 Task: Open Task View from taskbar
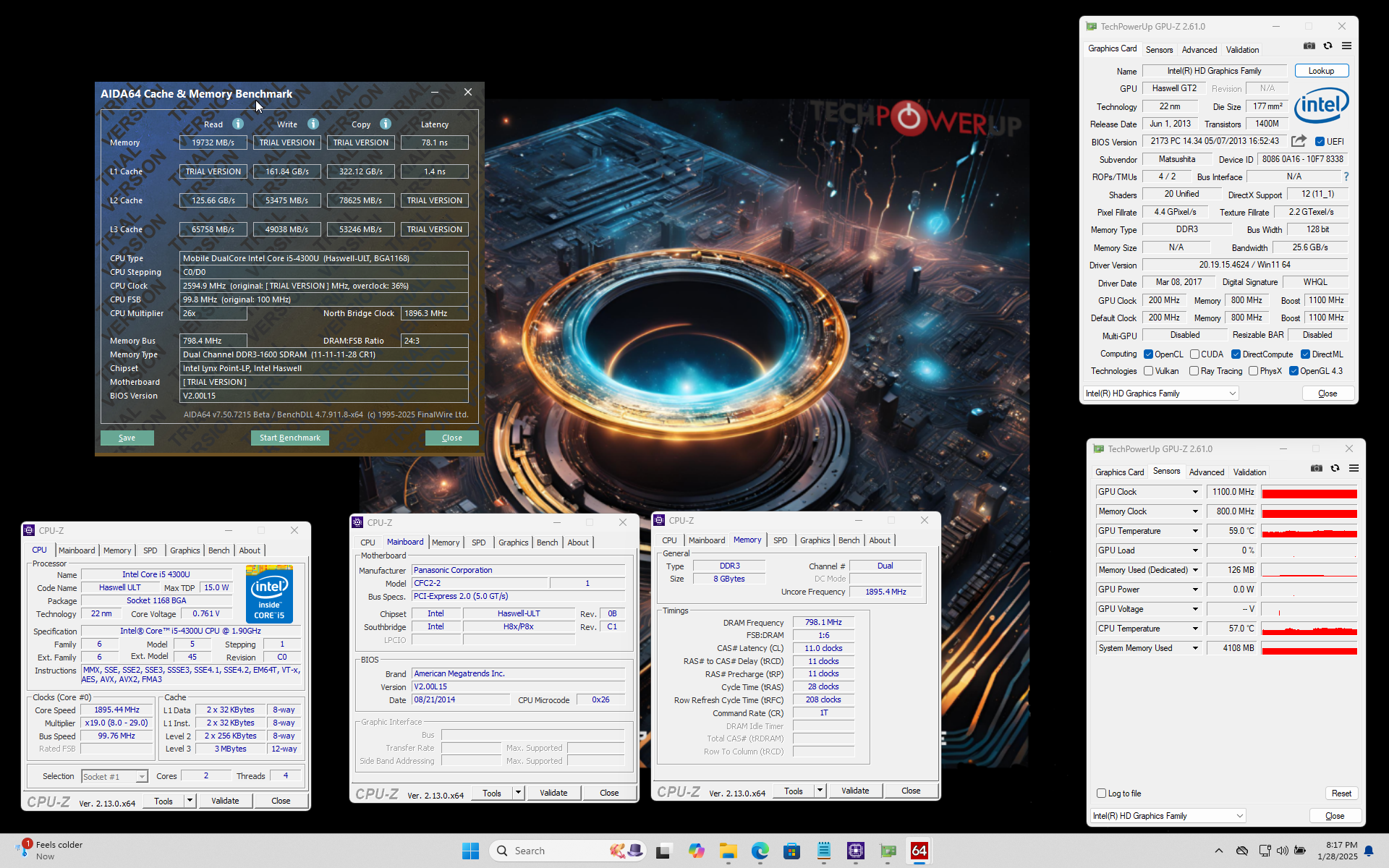[x=663, y=851]
